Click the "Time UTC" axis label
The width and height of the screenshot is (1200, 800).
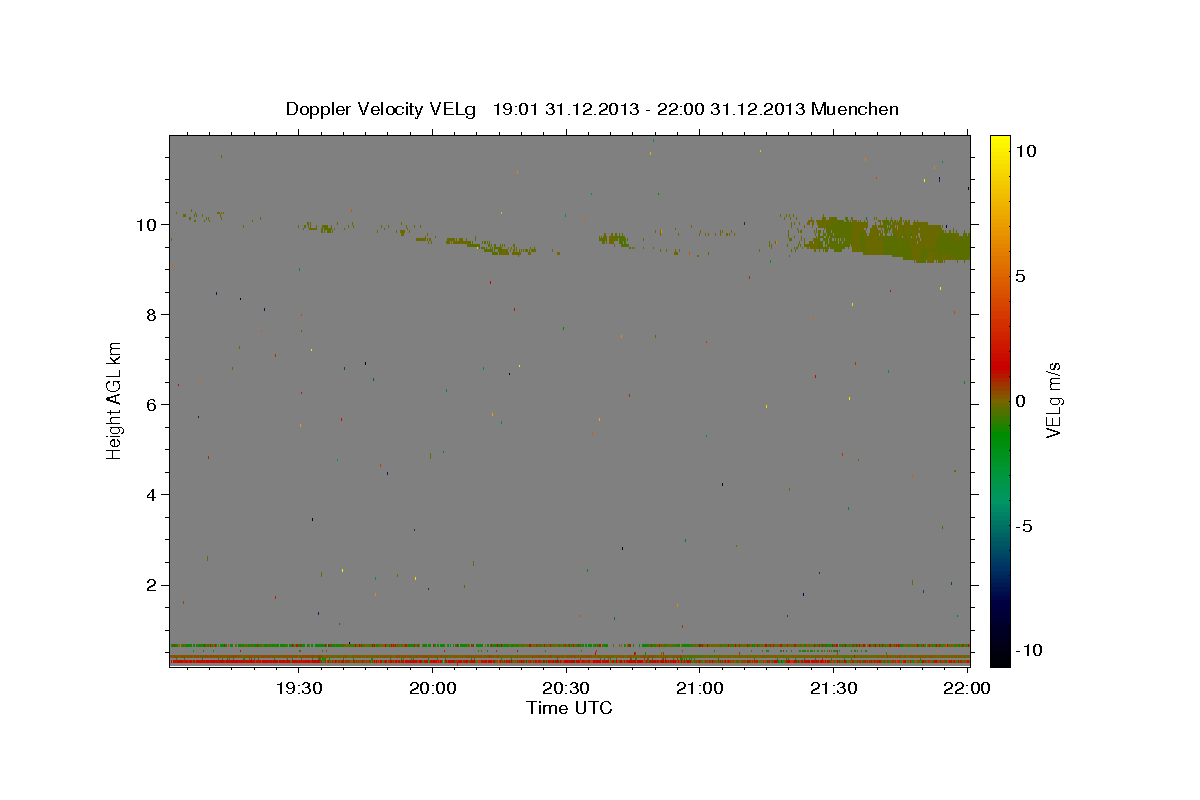569,708
